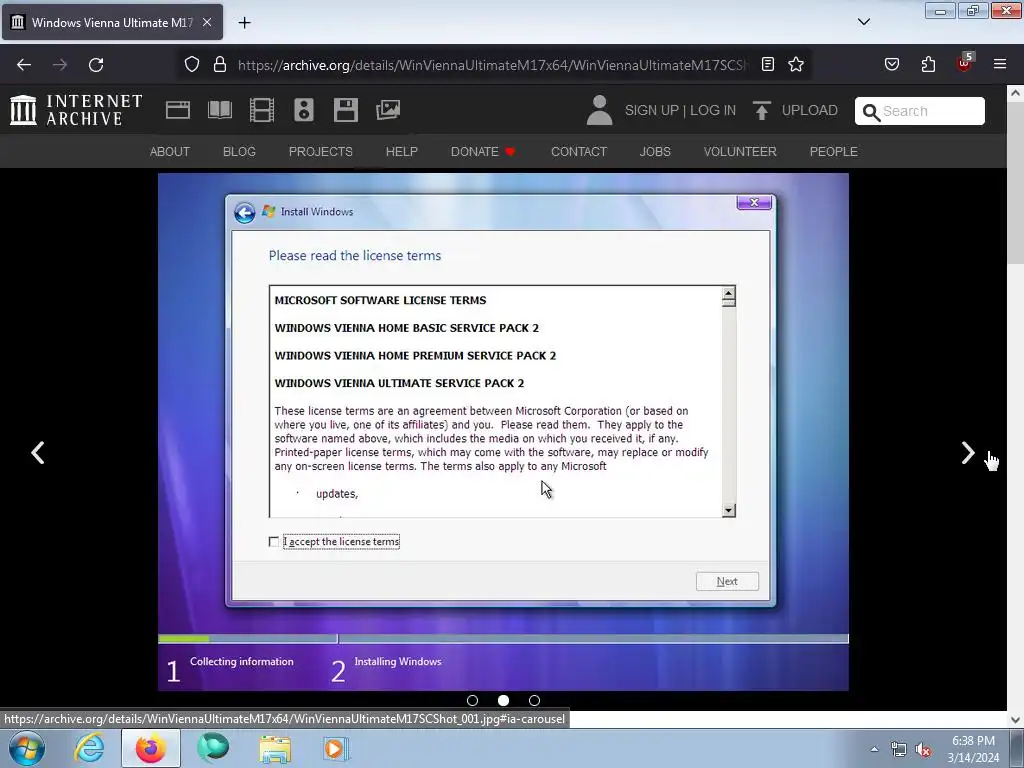Image resolution: width=1024 pixels, height=768 pixels.
Task: Open the Software floppy disk icon
Action: [x=345, y=110]
